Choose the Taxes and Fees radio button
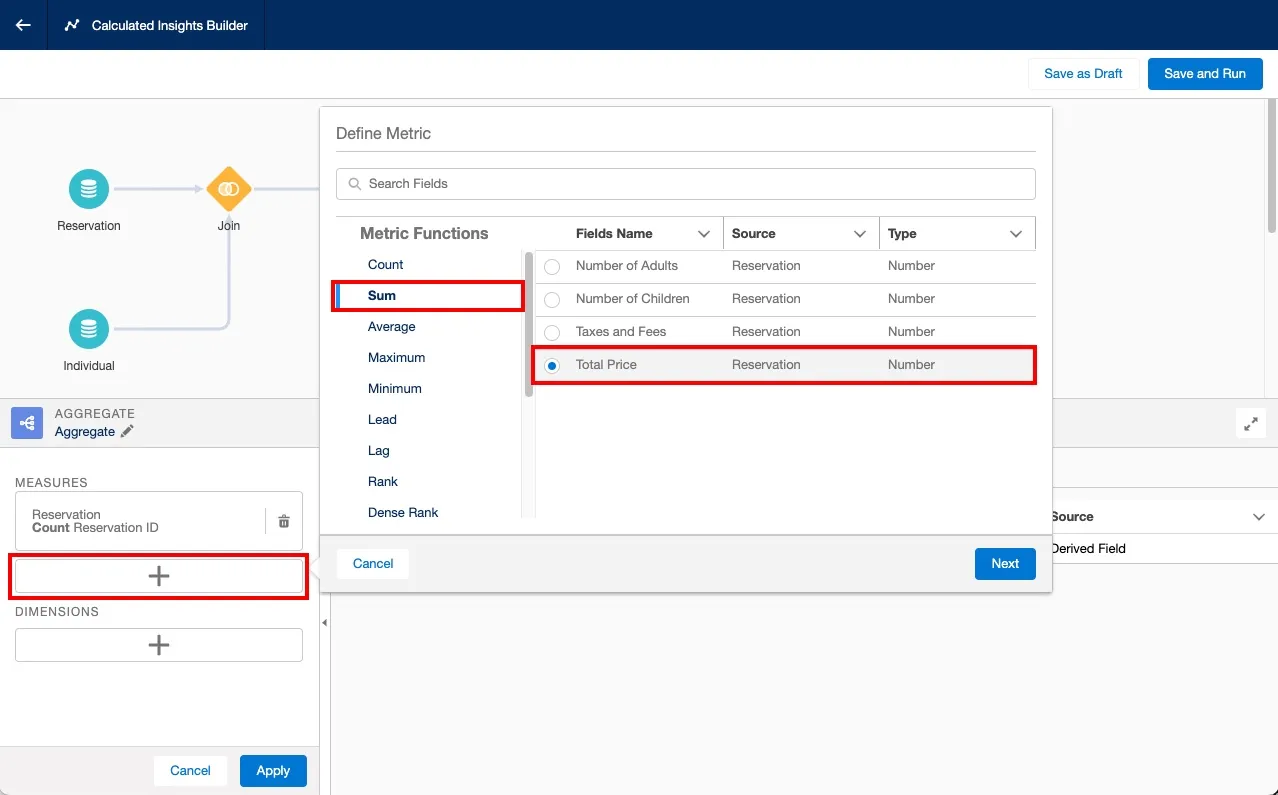Screen dimensions: 1278x795 click(552, 332)
